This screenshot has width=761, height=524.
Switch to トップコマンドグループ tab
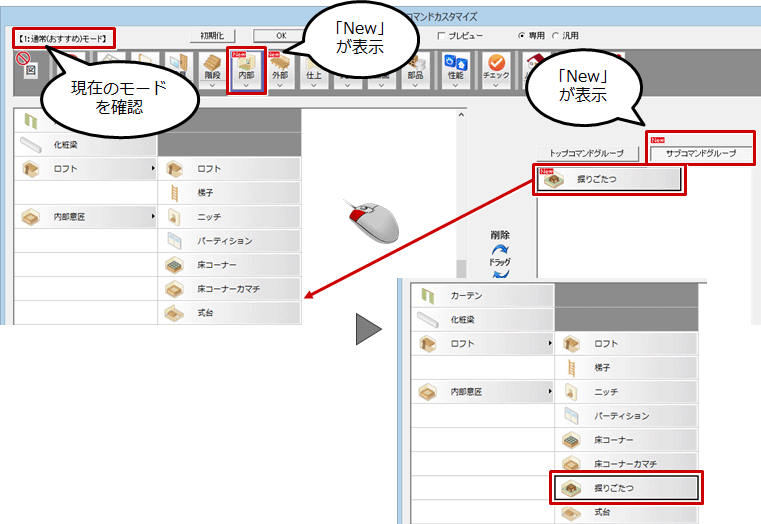point(587,154)
